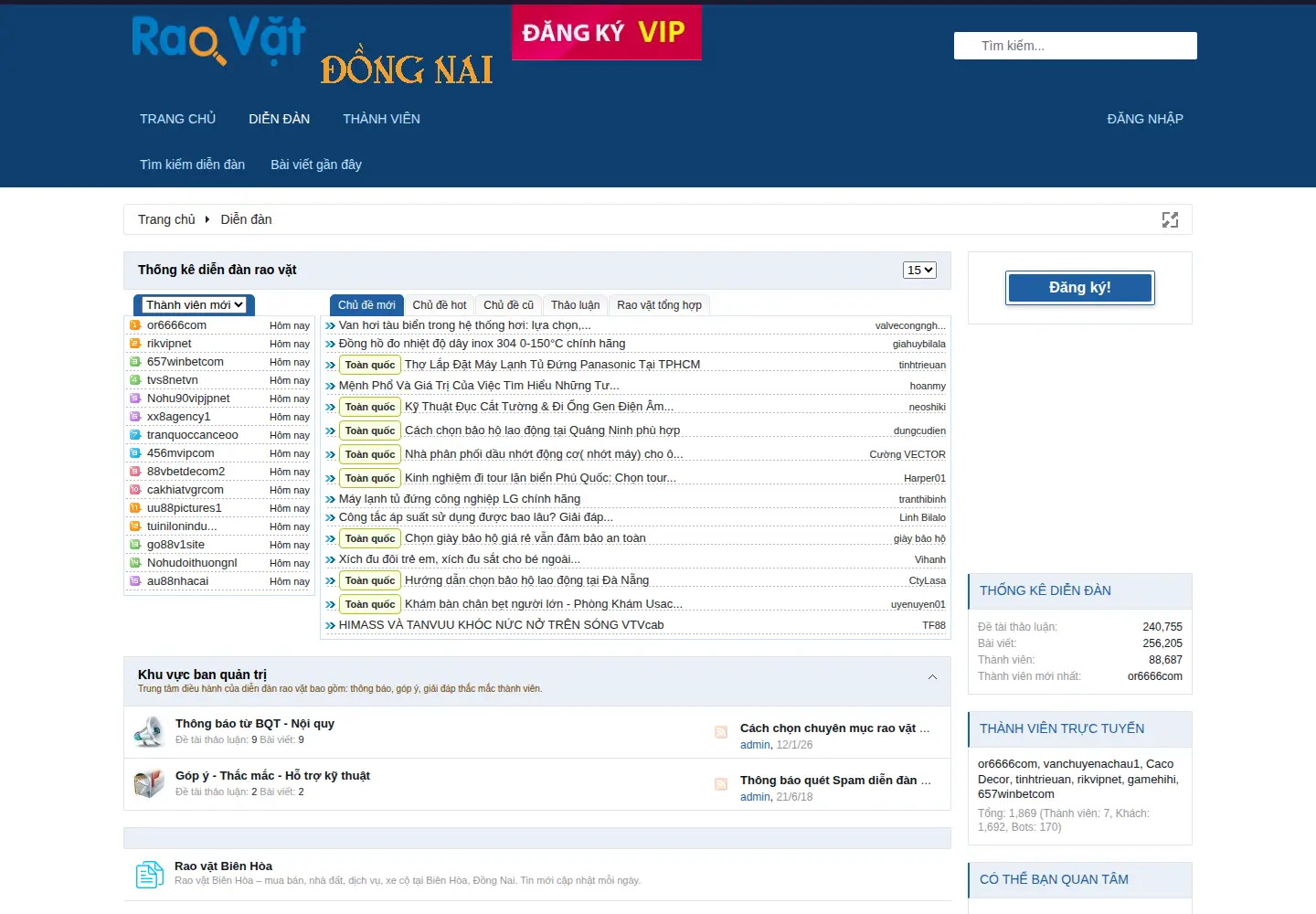Click arrow icon before HIMASS VÀ TANVUU thread
Viewport: 1316px width, 914px height.
pyautogui.click(x=331, y=625)
